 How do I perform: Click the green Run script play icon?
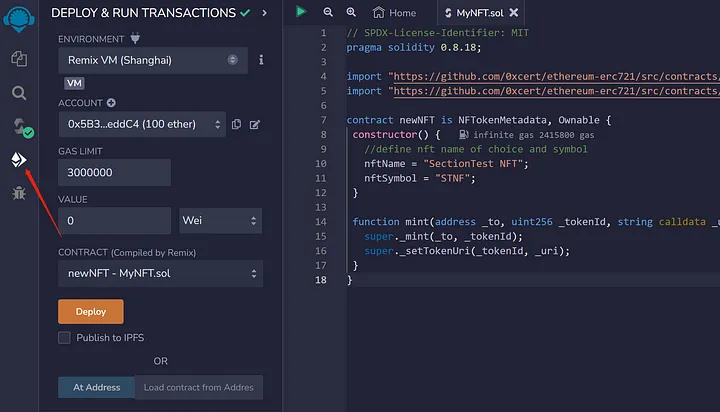[301, 11]
